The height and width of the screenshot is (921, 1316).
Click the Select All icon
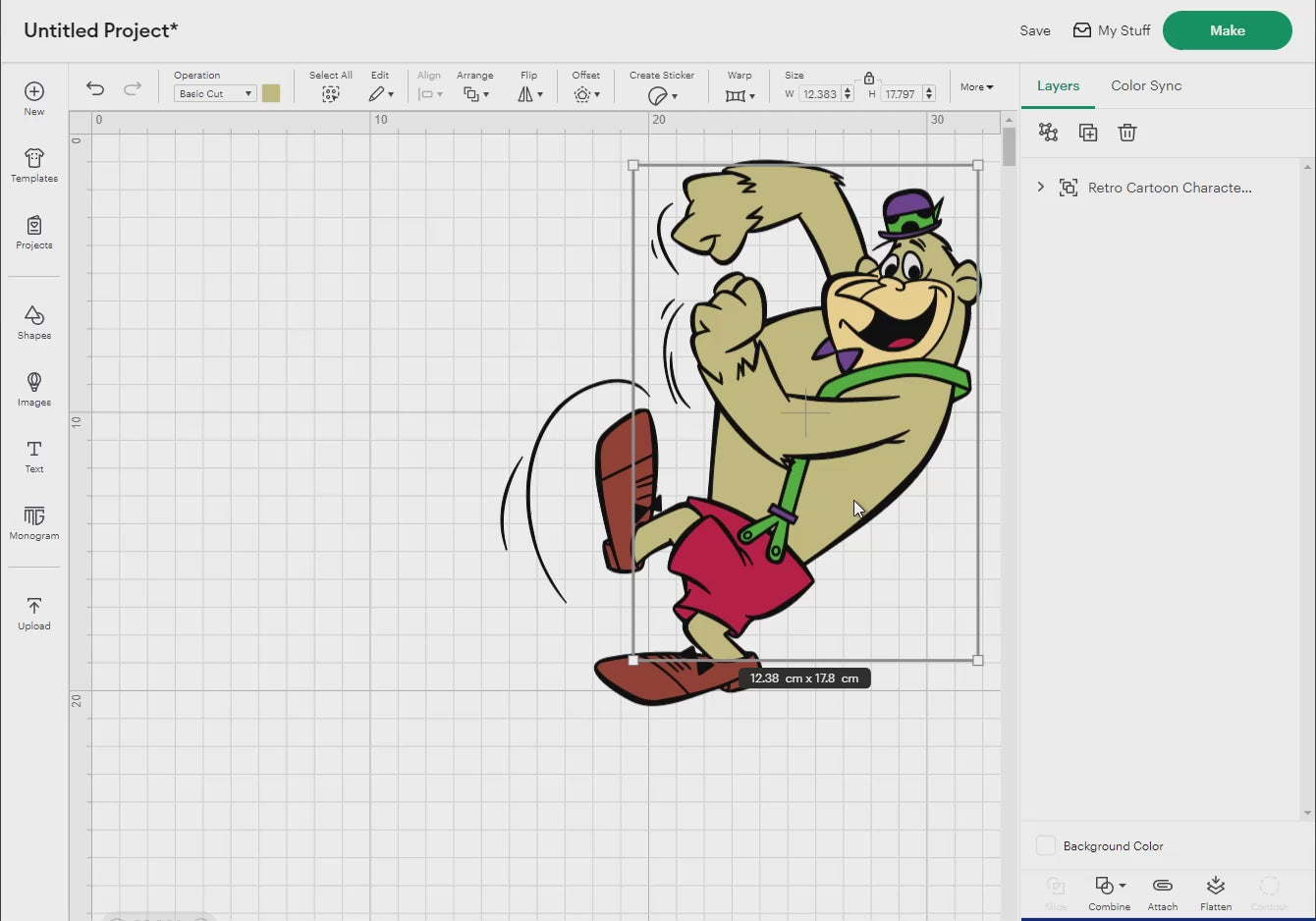click(331, 94)
